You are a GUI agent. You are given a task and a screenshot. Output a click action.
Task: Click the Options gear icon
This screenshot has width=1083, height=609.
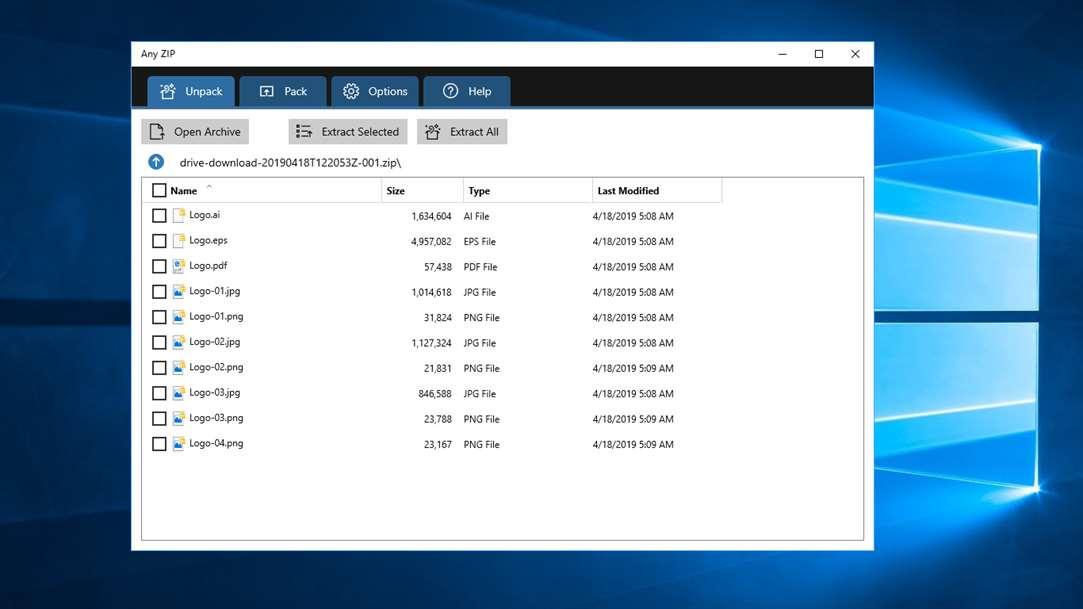tap(351, 91)
